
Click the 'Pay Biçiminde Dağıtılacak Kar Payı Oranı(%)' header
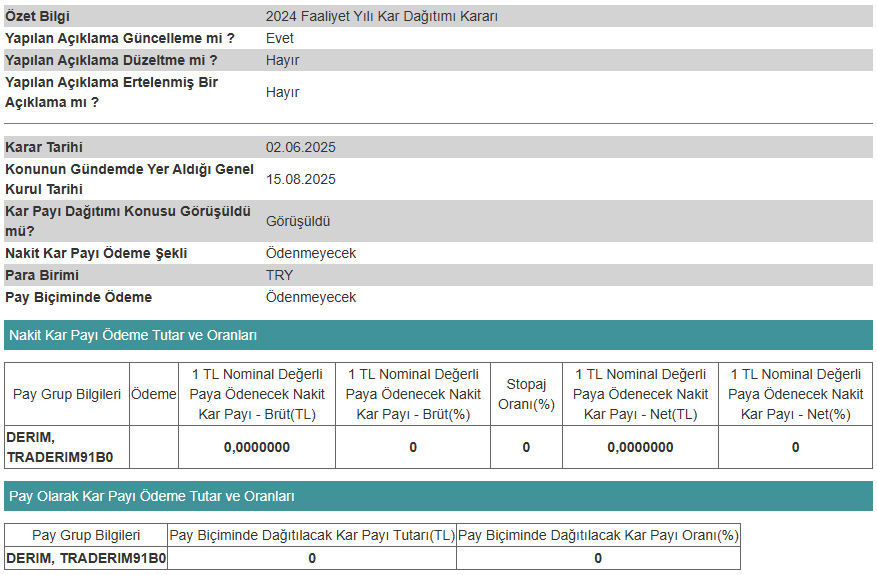tap(598, 535)
